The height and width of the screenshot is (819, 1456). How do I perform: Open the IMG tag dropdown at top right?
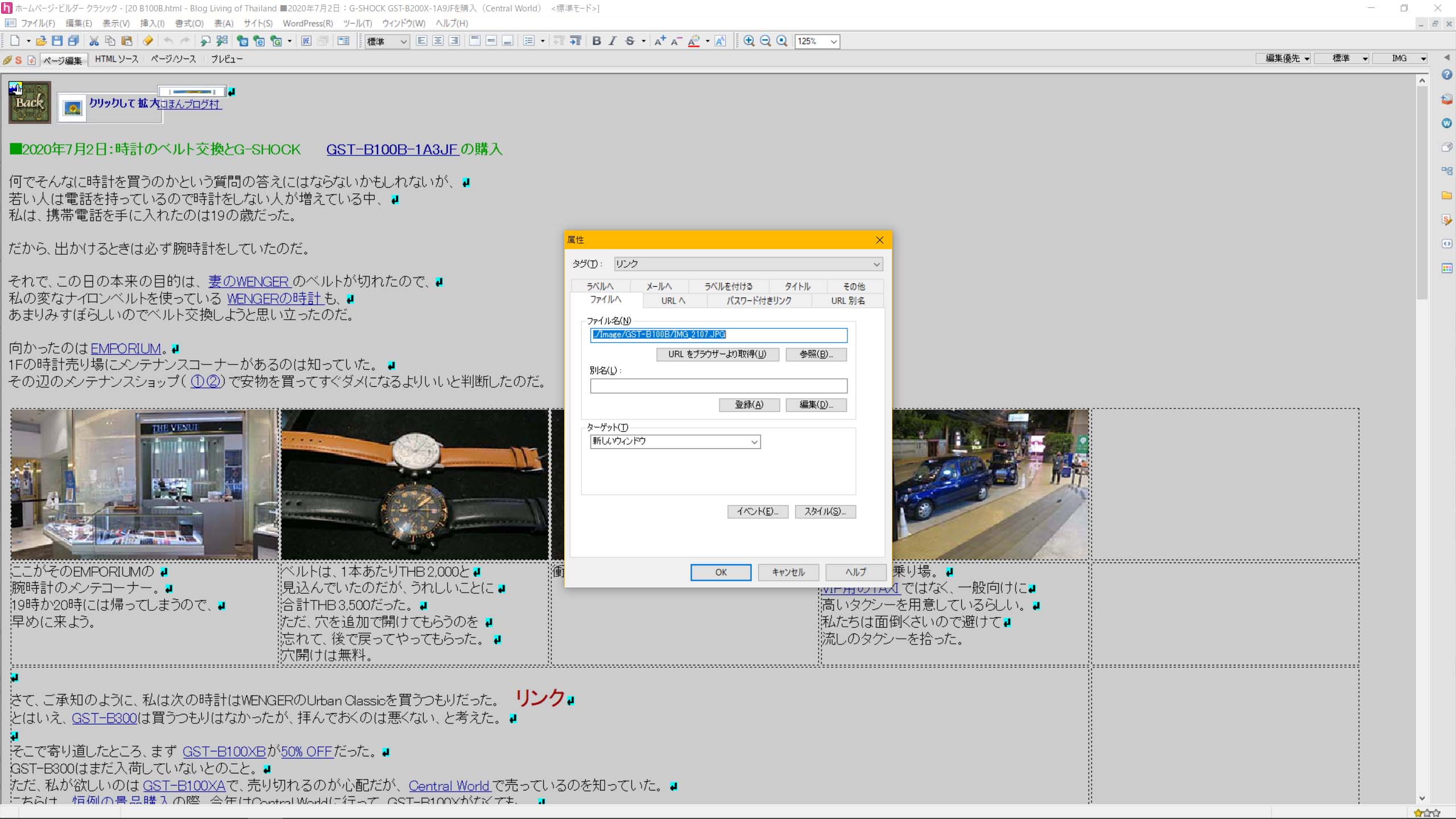[1400, 58]
